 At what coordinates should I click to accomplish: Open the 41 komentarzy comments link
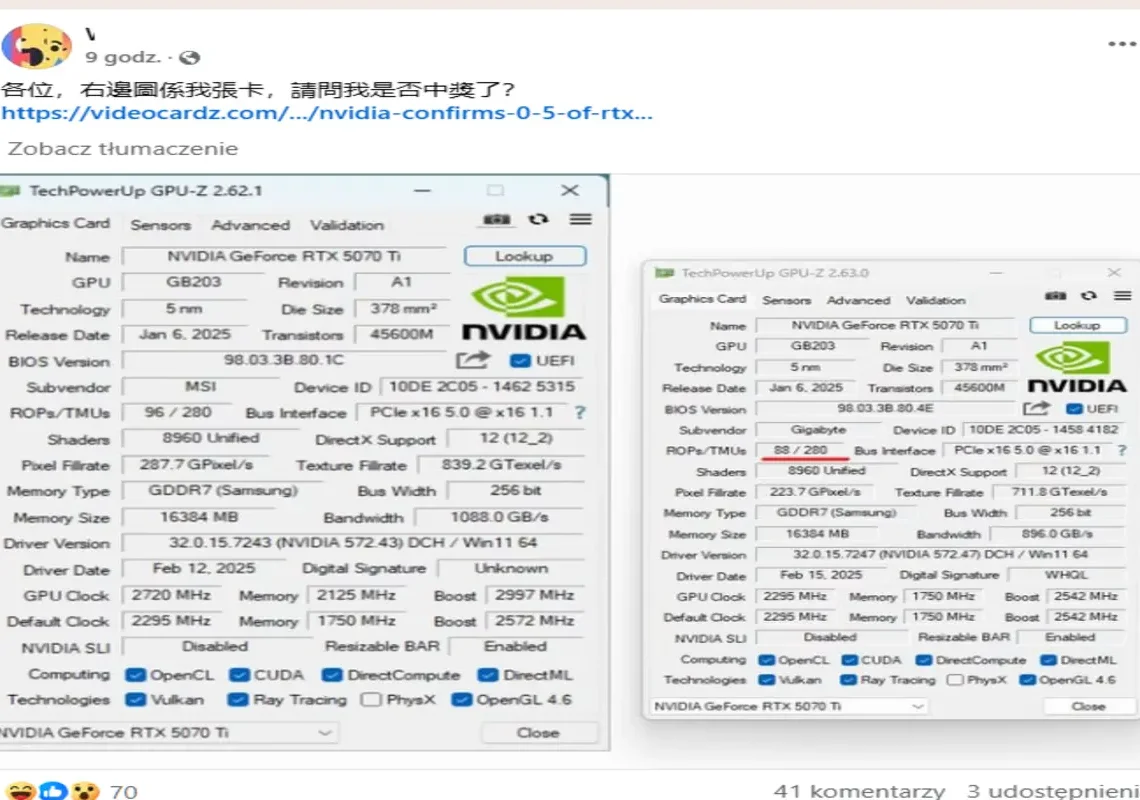(859, 791)
